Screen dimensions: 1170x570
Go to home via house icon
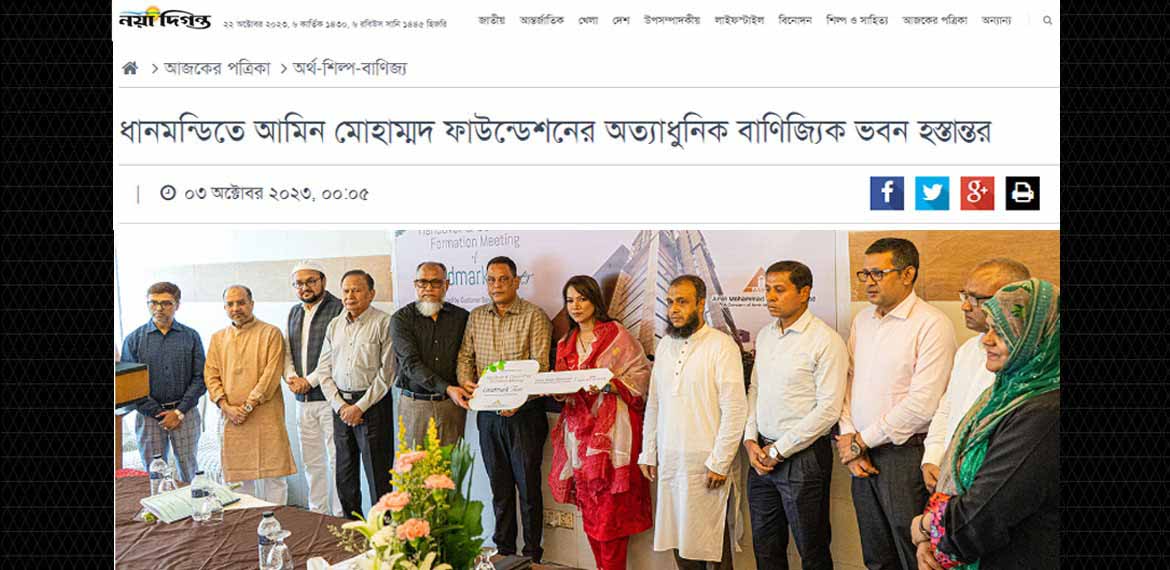[130, 69]
